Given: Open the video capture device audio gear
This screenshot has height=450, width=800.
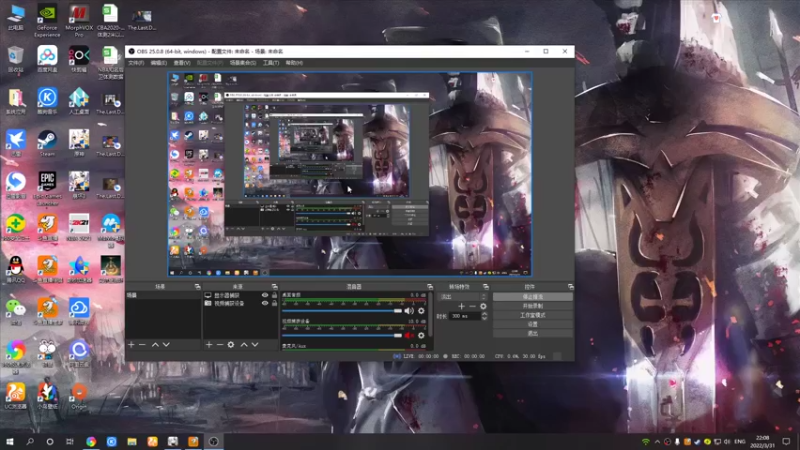Looking at the screenshot, I should (421, 335).
